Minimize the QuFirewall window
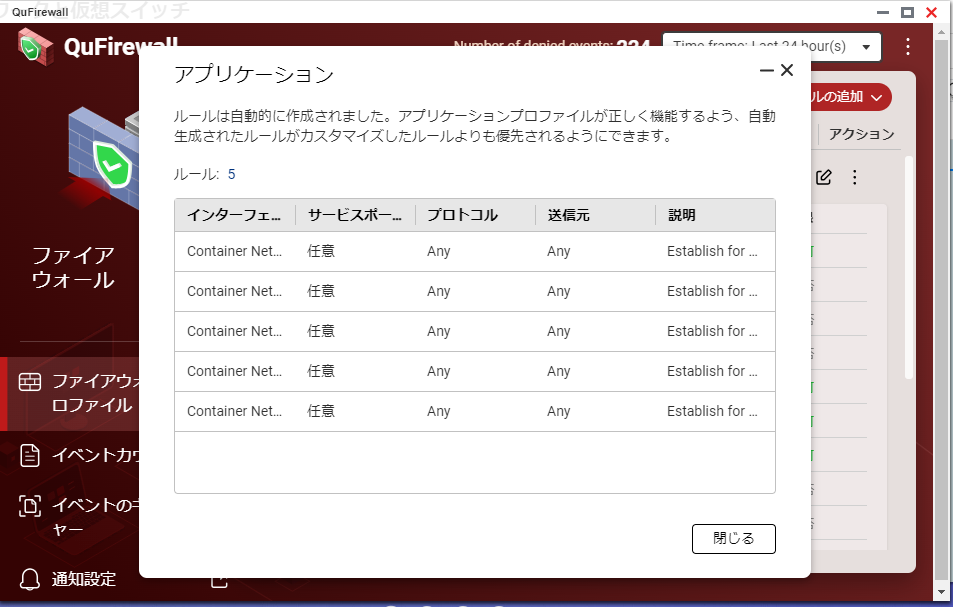 point(883,12)
